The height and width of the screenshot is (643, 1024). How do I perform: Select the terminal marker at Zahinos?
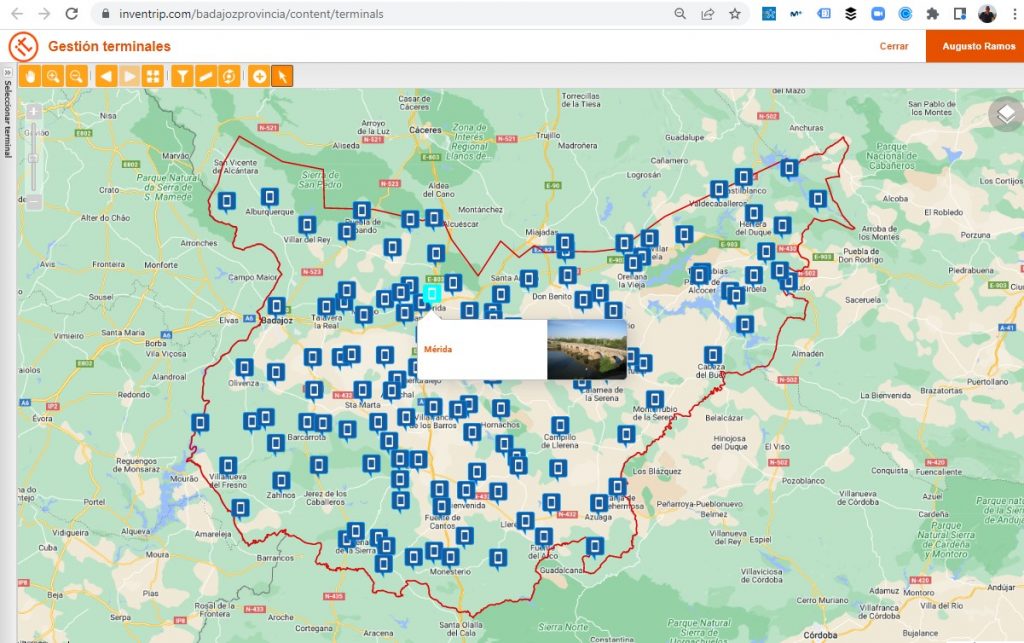pos(281,482)
